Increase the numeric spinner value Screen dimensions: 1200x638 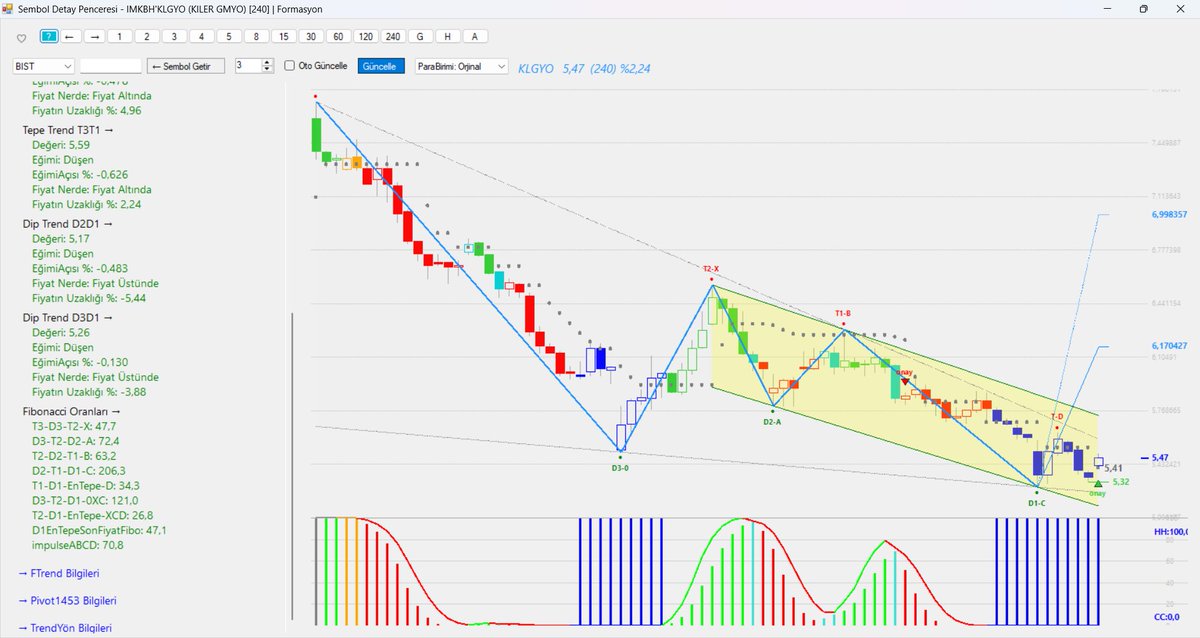(x=267, y=62)
